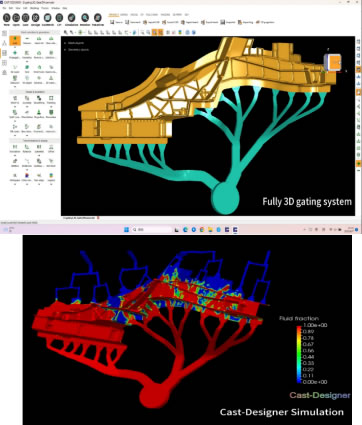
Task: Click the view orientation cube in viewport
Action: (x=332, y=63)
